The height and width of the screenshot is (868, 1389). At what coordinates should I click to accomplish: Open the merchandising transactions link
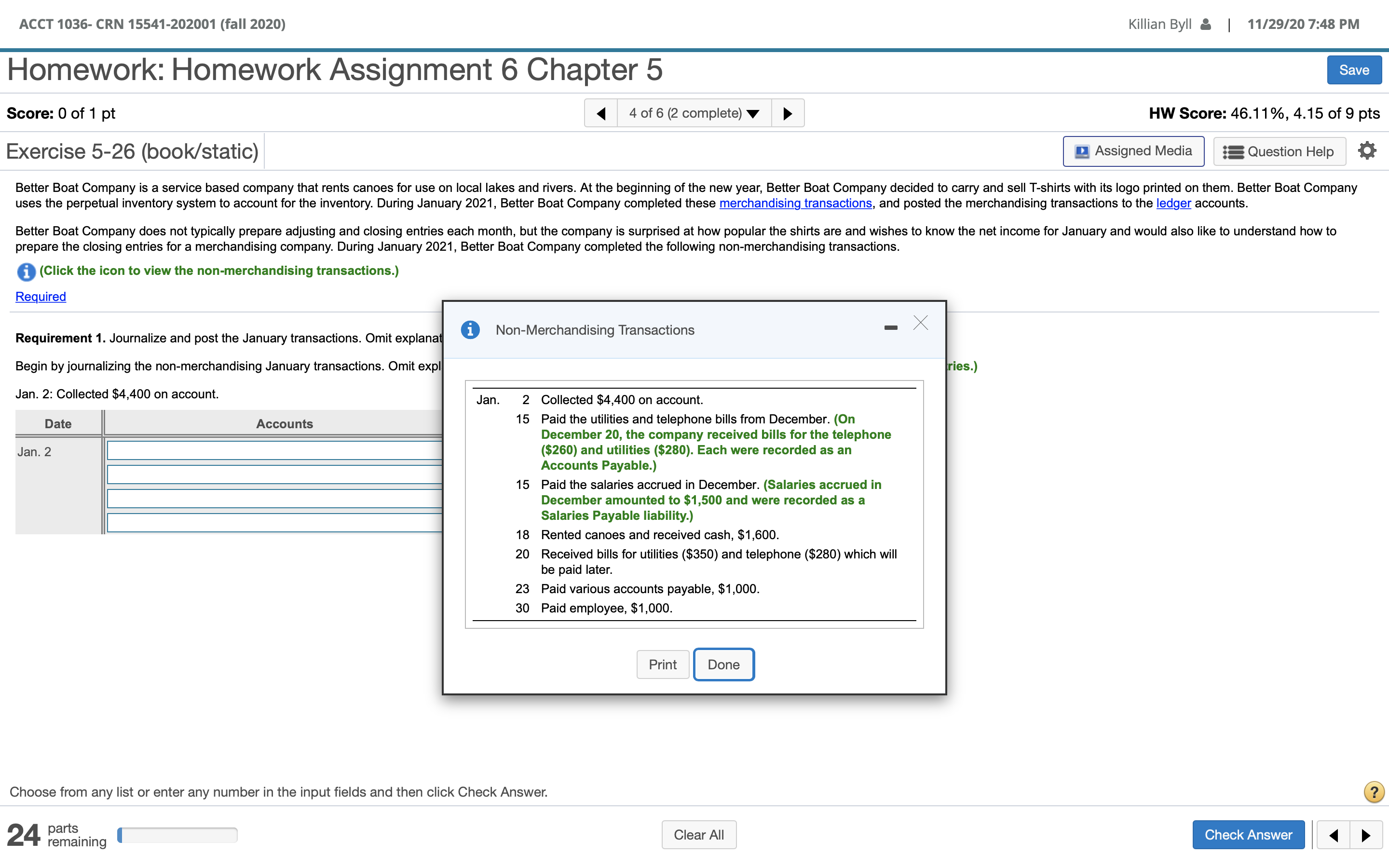795,203
